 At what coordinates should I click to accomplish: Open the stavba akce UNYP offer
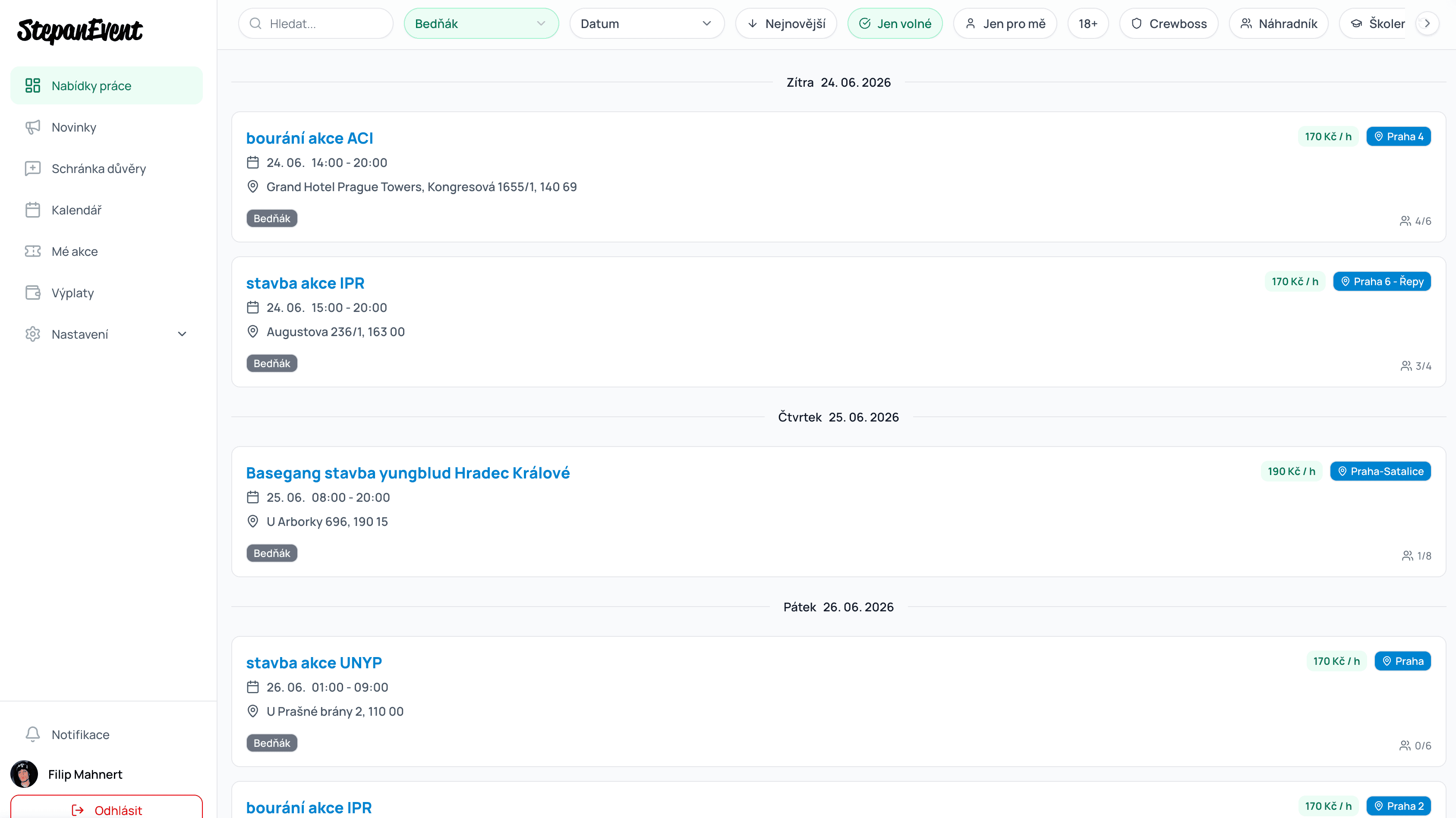click(x=314, y=663)
